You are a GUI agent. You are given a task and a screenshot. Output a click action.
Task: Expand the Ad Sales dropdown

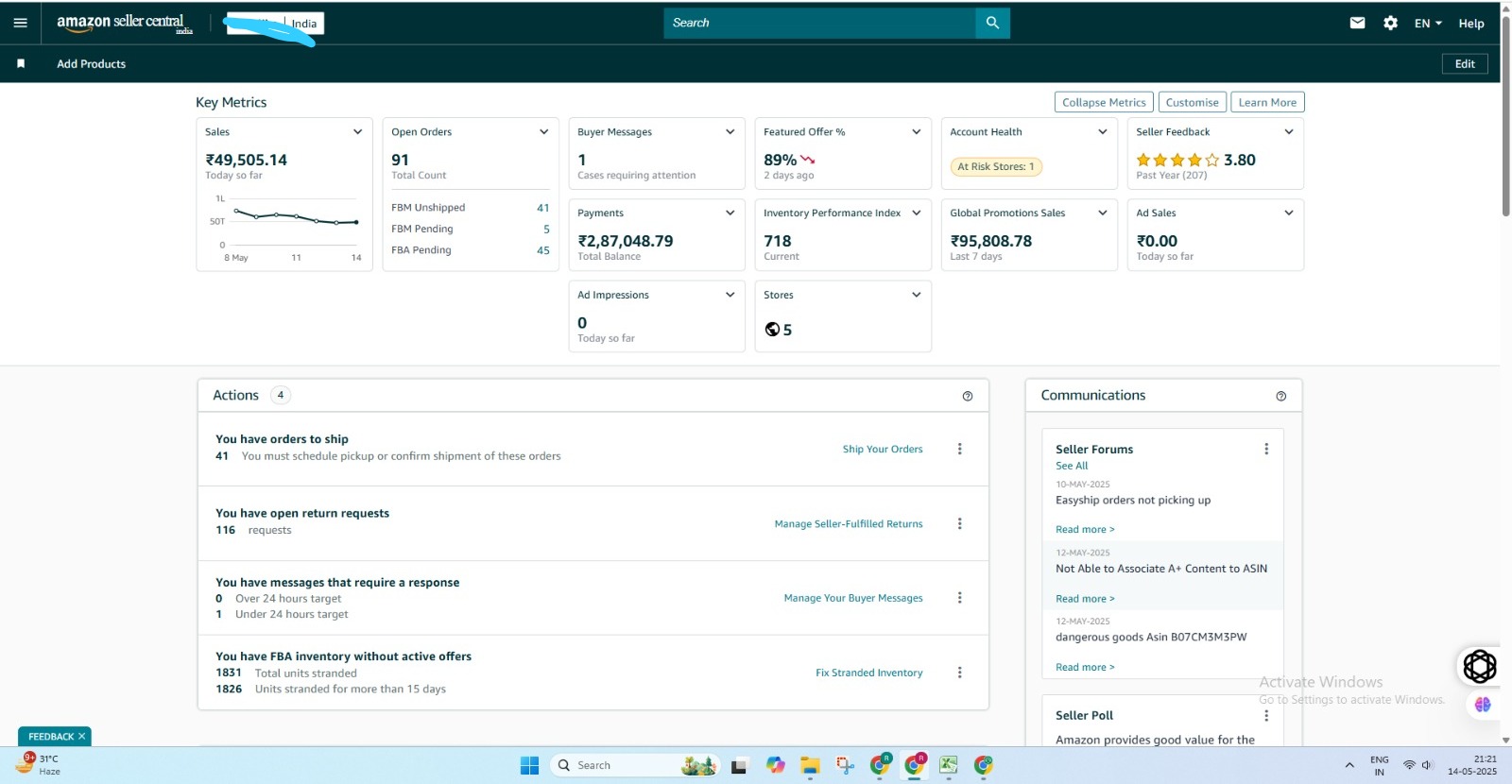pos(1288,213)
